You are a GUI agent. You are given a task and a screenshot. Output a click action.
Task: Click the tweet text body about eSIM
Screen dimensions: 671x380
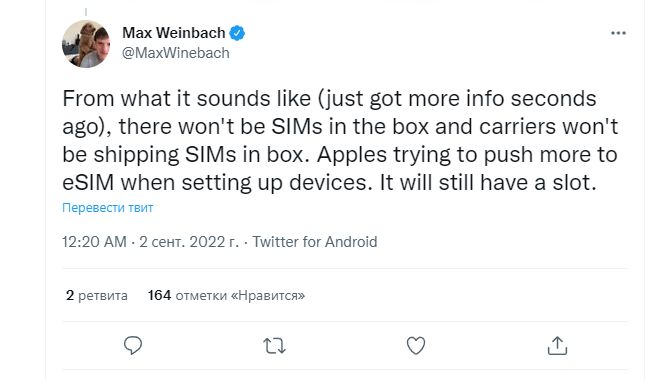(340, 140)
